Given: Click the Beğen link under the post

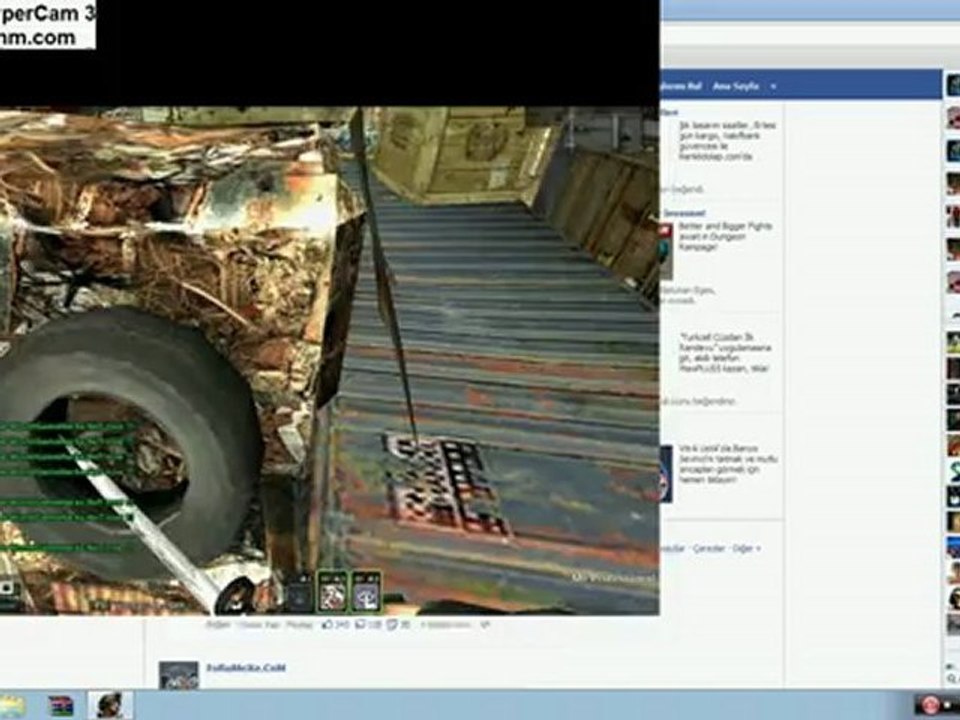Looking at the screenshot, I should pyautogui.click(x=217, y=625).
